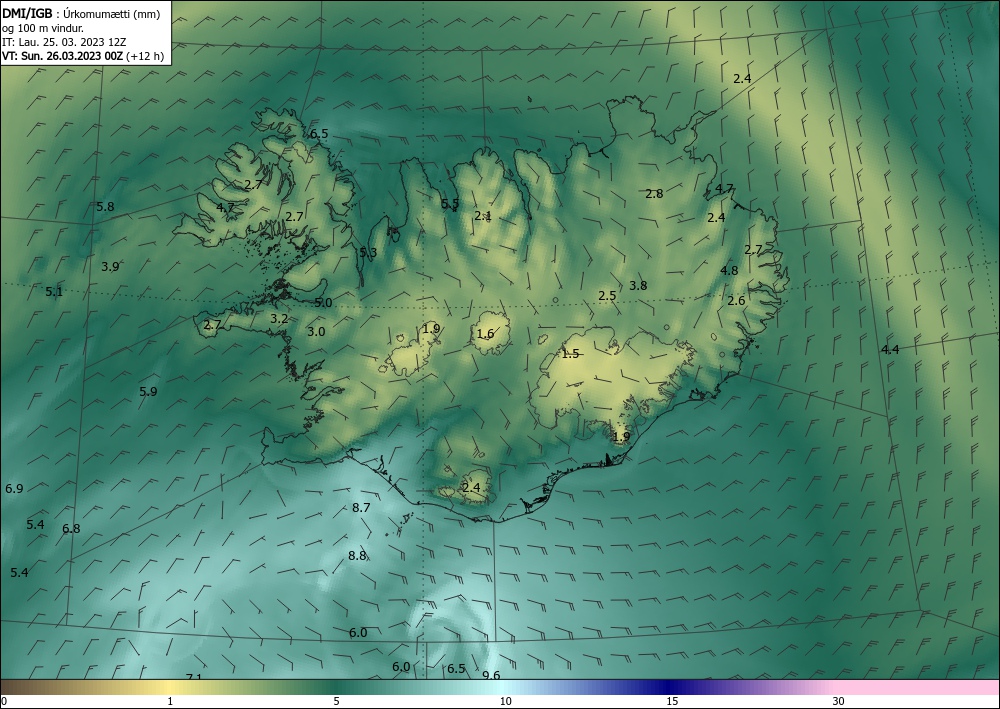Click the dark navy section of the color scale
The height and width of the screenshot is (709, 1000).
point(670,687)
